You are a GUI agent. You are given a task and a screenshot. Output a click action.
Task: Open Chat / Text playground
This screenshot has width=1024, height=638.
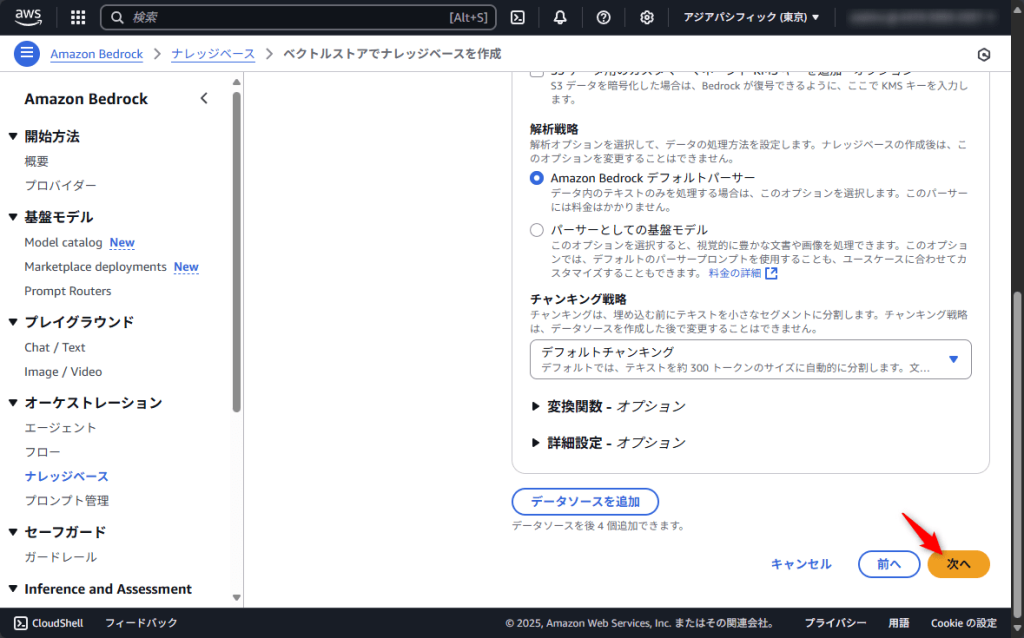point(55,347)
